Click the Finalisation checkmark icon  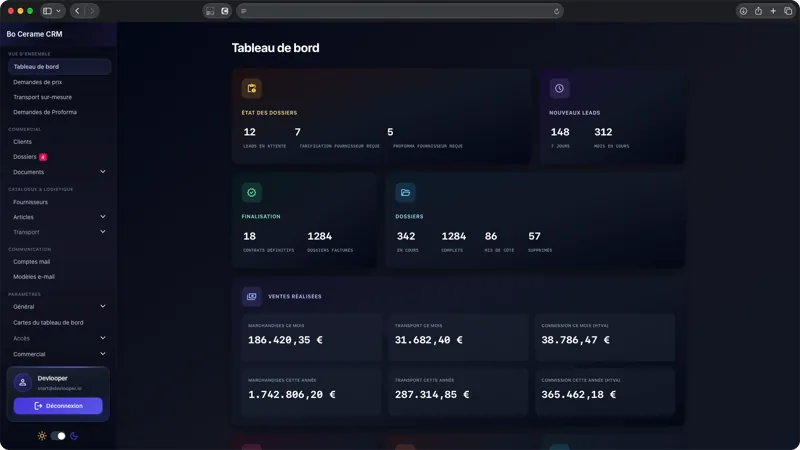252,192
